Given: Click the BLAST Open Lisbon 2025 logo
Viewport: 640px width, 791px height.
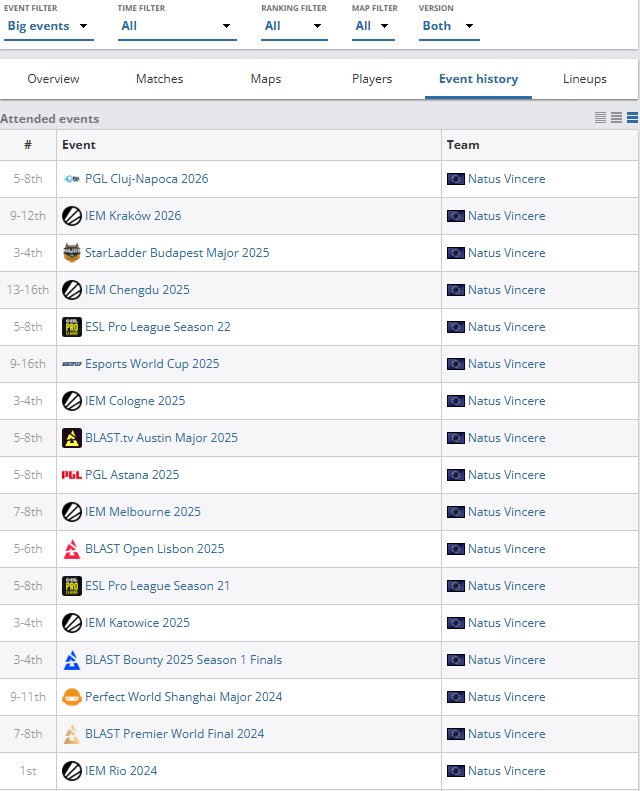Looking at the screenshot, I should [x=72, y=549].
